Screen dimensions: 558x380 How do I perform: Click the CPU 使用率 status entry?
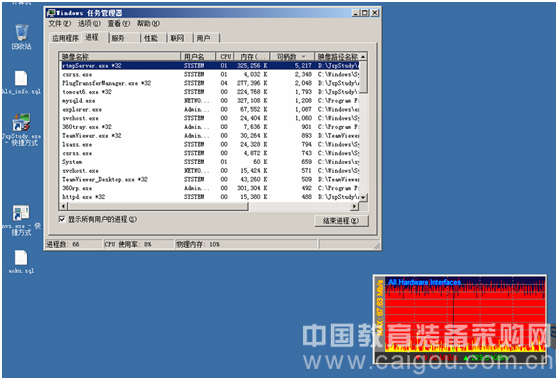pyautogui.click(x=138, y=244)
